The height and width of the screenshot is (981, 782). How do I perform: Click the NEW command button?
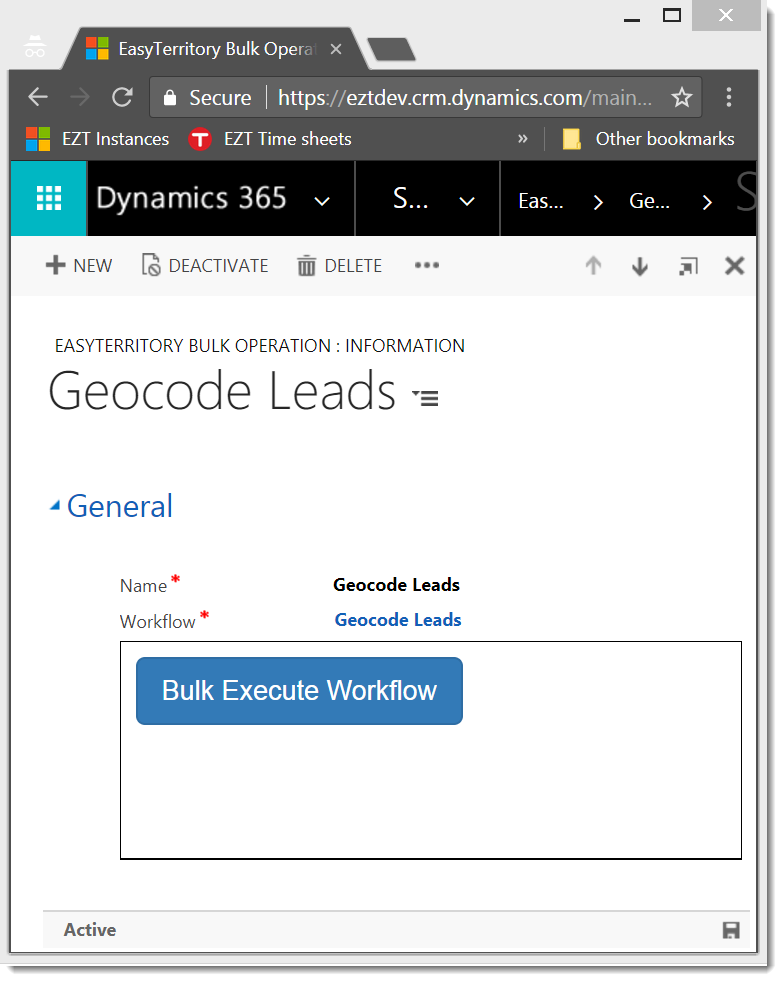pyautogui.click(x=79, y=266)
